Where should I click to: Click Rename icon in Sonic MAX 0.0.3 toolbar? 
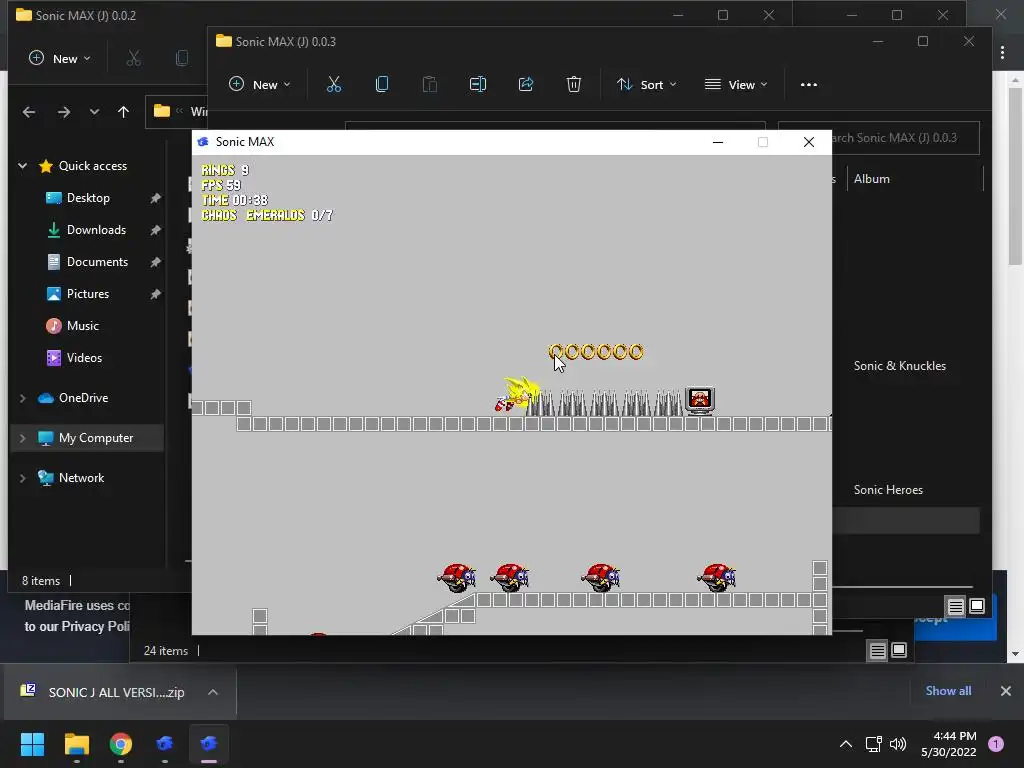click(478, 84)
